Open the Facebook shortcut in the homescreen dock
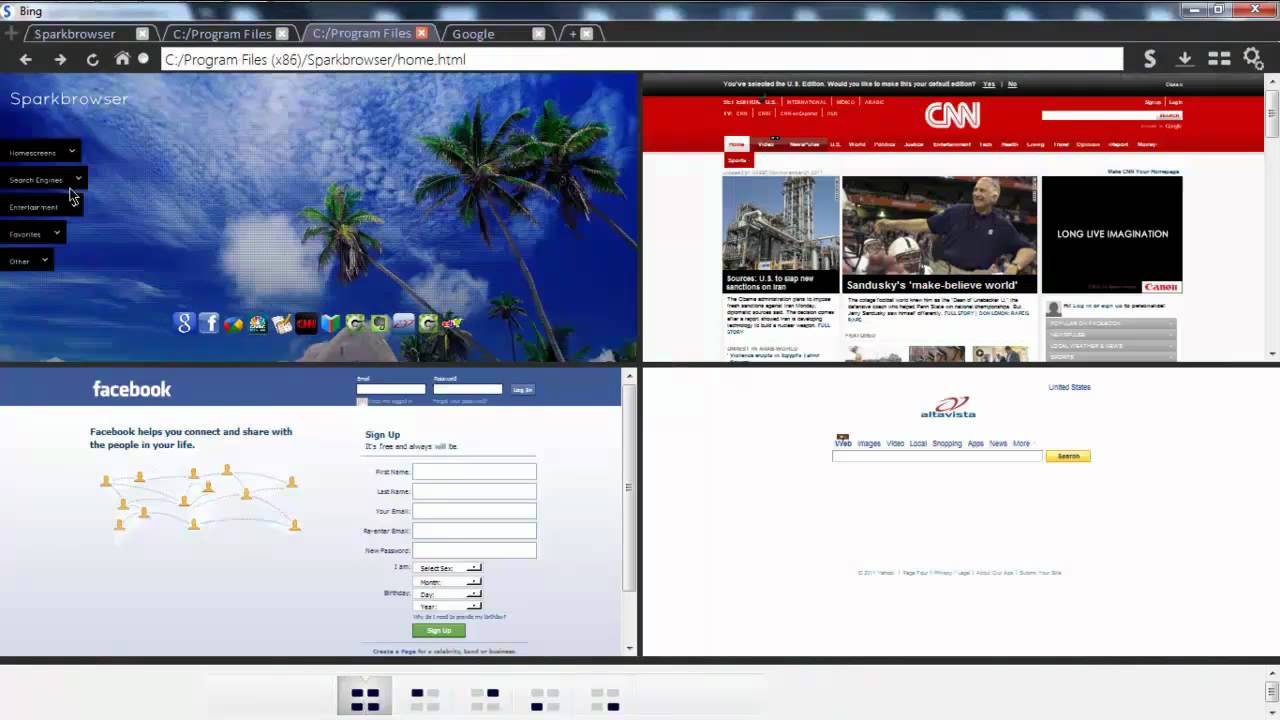The image size is (1280, 720). pyautogui.click(x=208, y=323)
